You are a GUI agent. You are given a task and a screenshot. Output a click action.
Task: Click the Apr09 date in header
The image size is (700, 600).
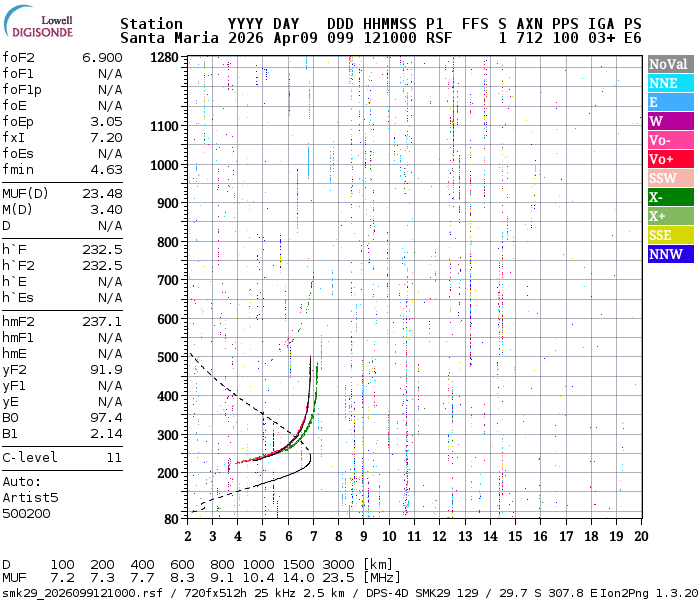296,38
